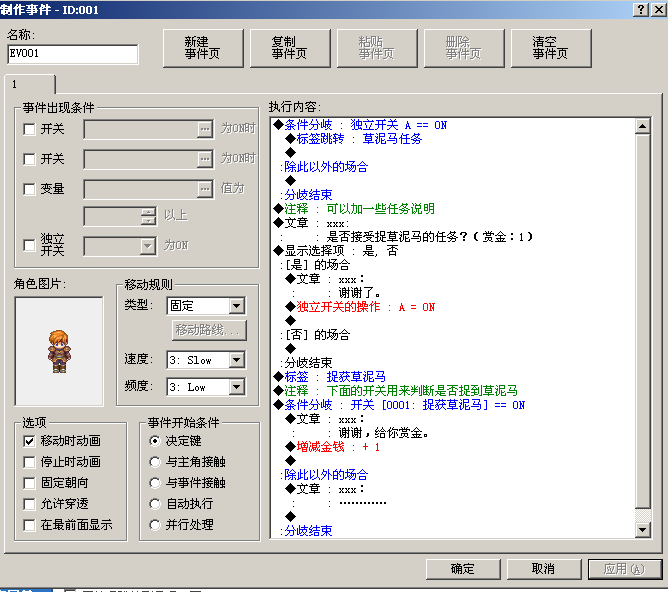Select the red 增减金钱 : + 1 line
Screen dimensions: 668x592
pyautogui.click(x=333, y=447)
